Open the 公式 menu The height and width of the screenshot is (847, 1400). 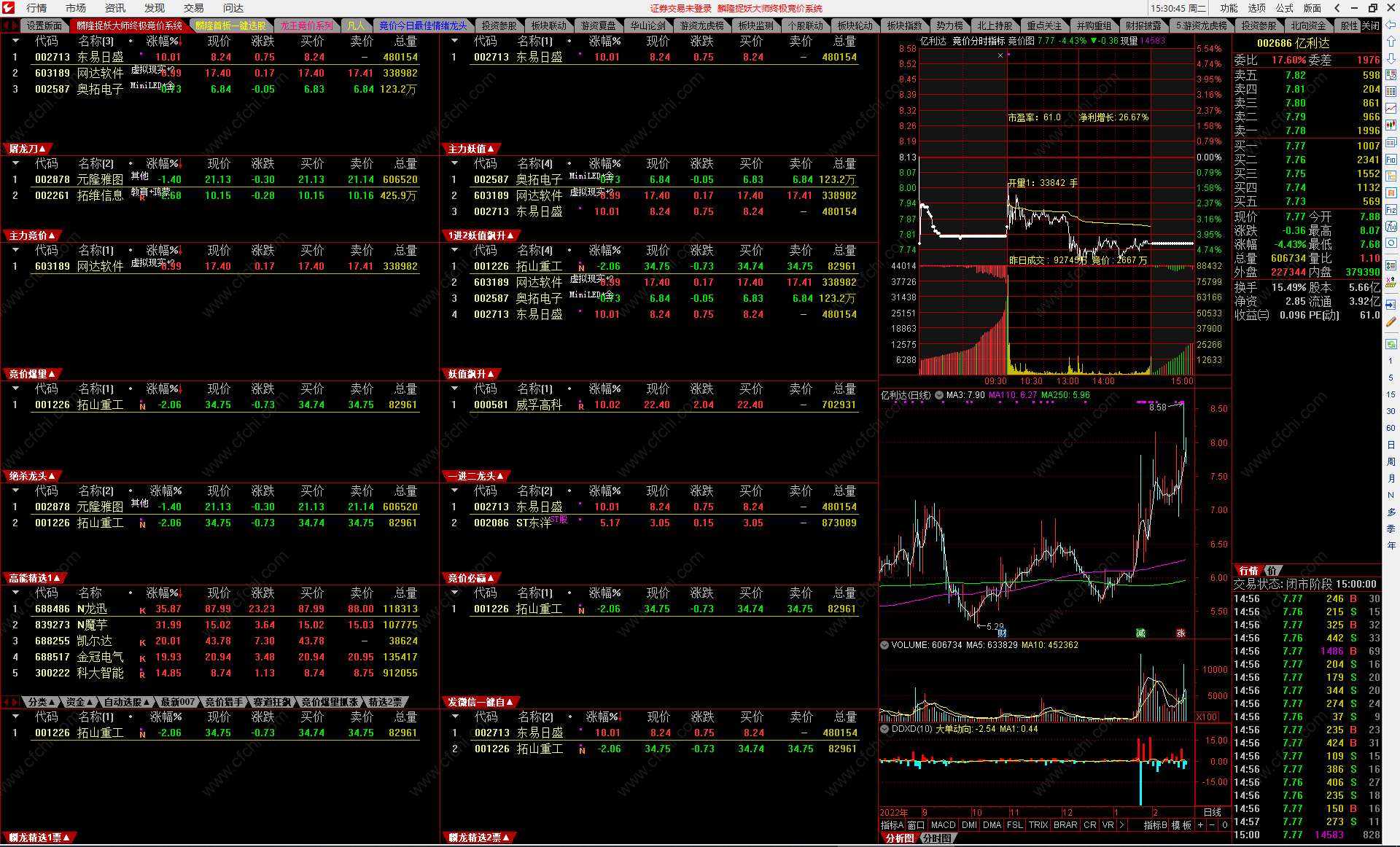click(1284, 8)
